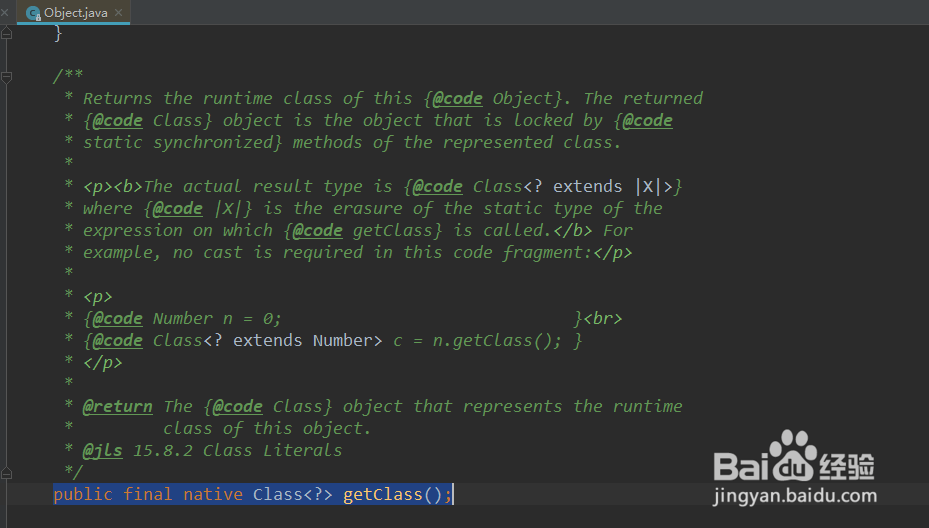
Task: Click 'n.getClass();' in the Javadoc example
Action: [496, 341]
